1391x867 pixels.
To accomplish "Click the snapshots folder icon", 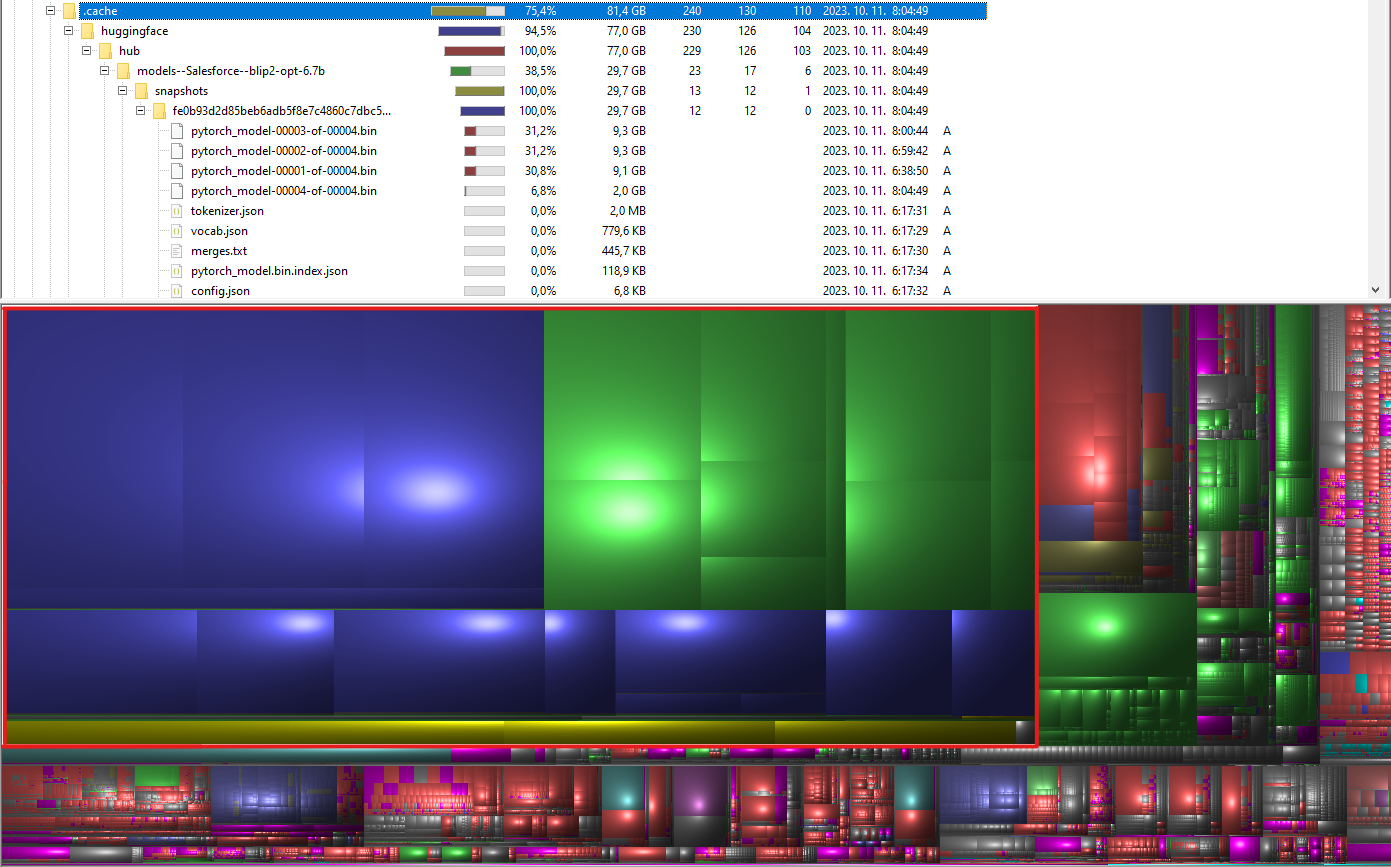I will tap(143, 91).
